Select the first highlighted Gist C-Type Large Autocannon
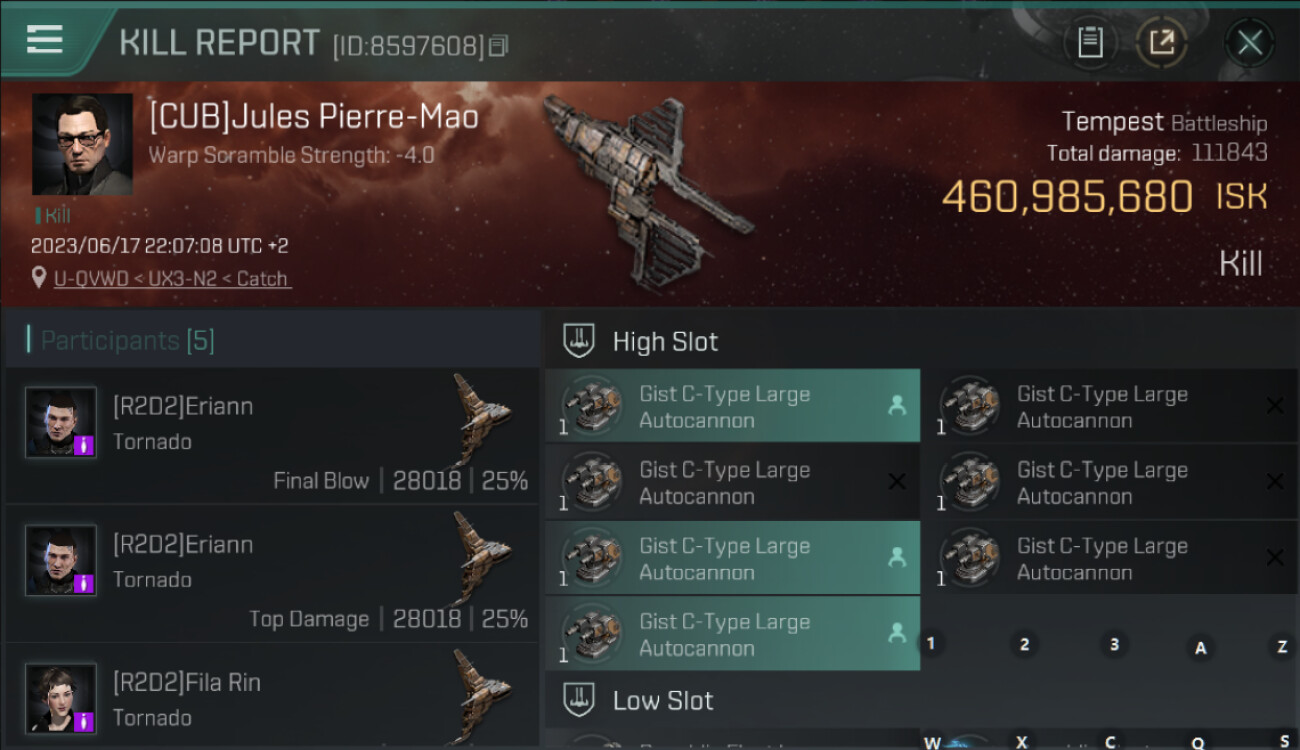 [x=732, y=407]
